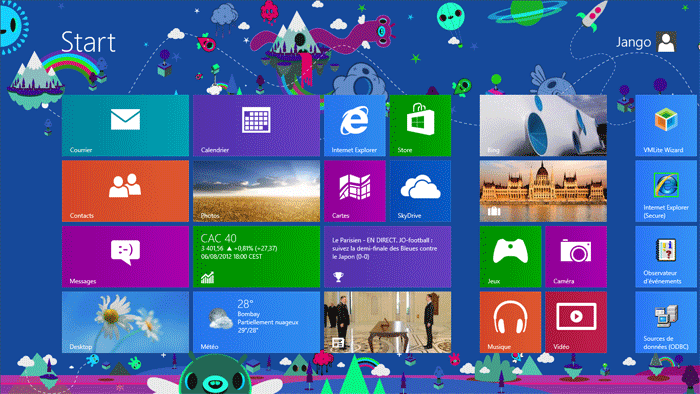The image size is (700, 394).
Task: Open the Météo Bombay weather tile
Action: coord(256,322)
